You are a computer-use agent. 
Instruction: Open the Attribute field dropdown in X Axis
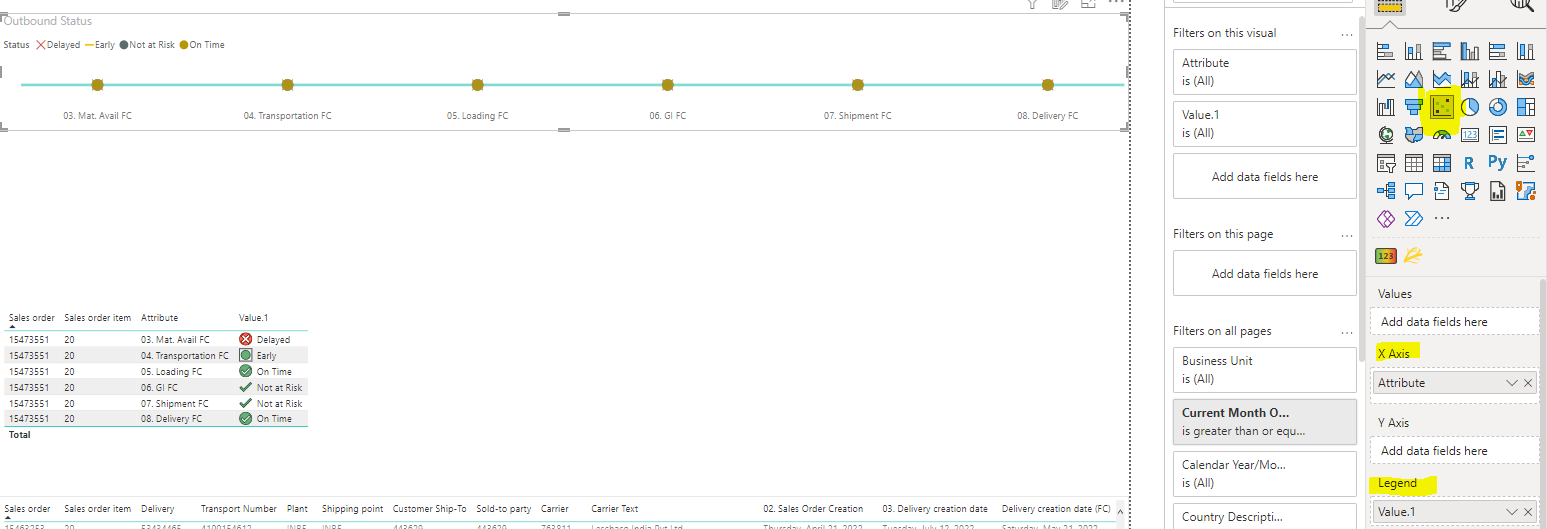(x=1512, y=383)
